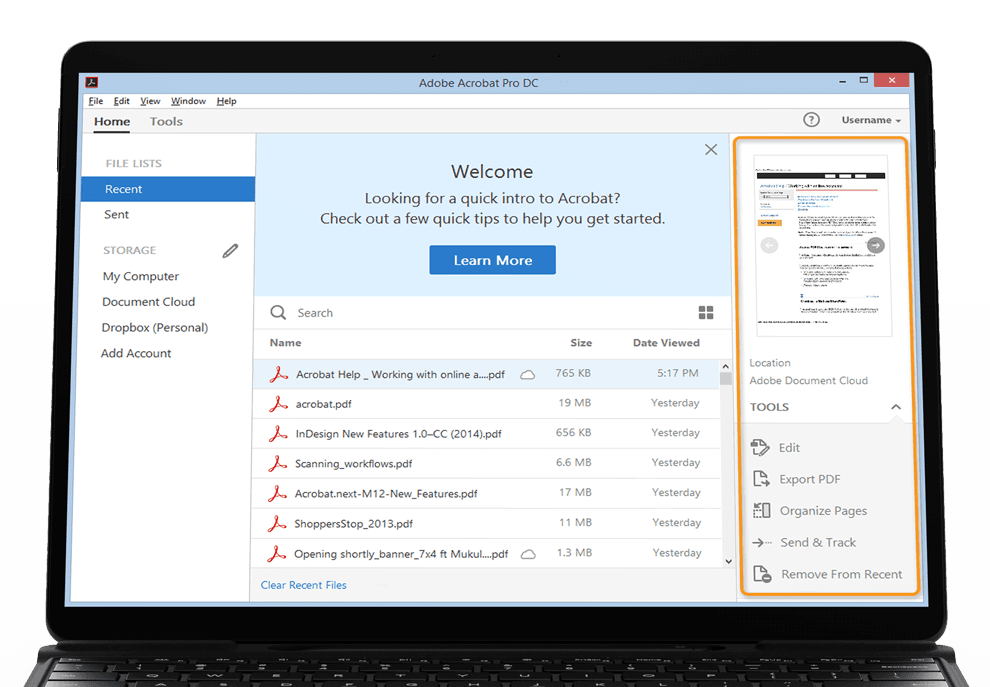Click the Learn More button

point(492,260)
